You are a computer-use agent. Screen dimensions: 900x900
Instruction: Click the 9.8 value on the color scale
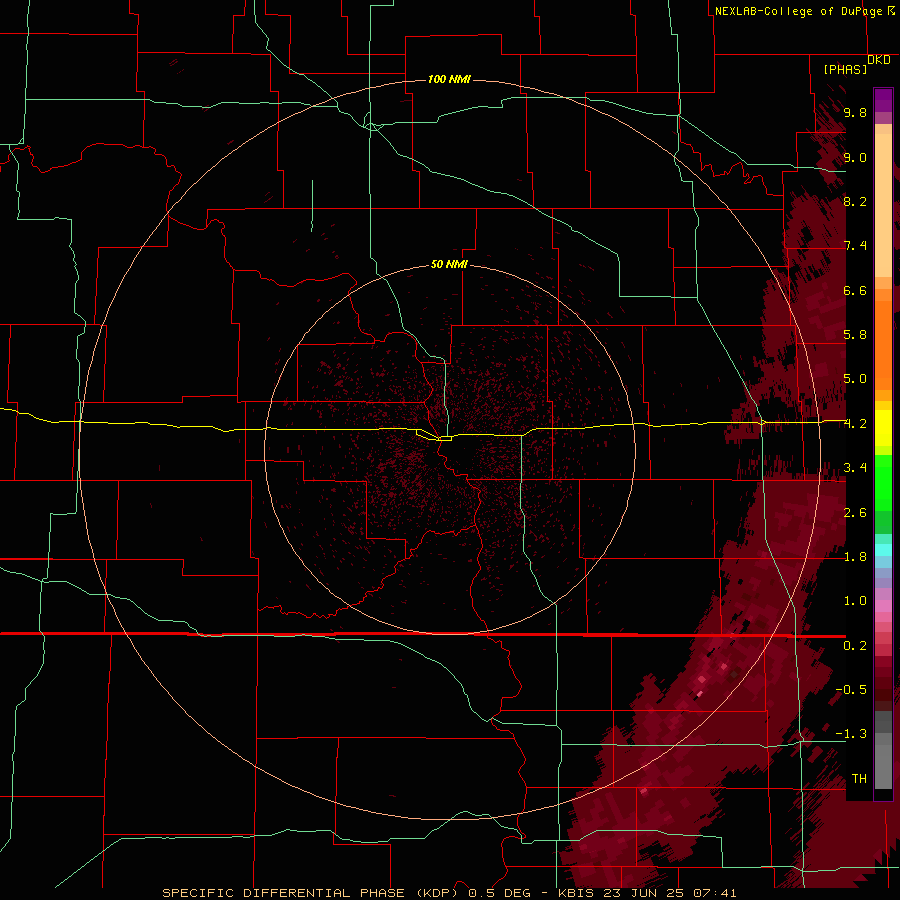point(855,112)
